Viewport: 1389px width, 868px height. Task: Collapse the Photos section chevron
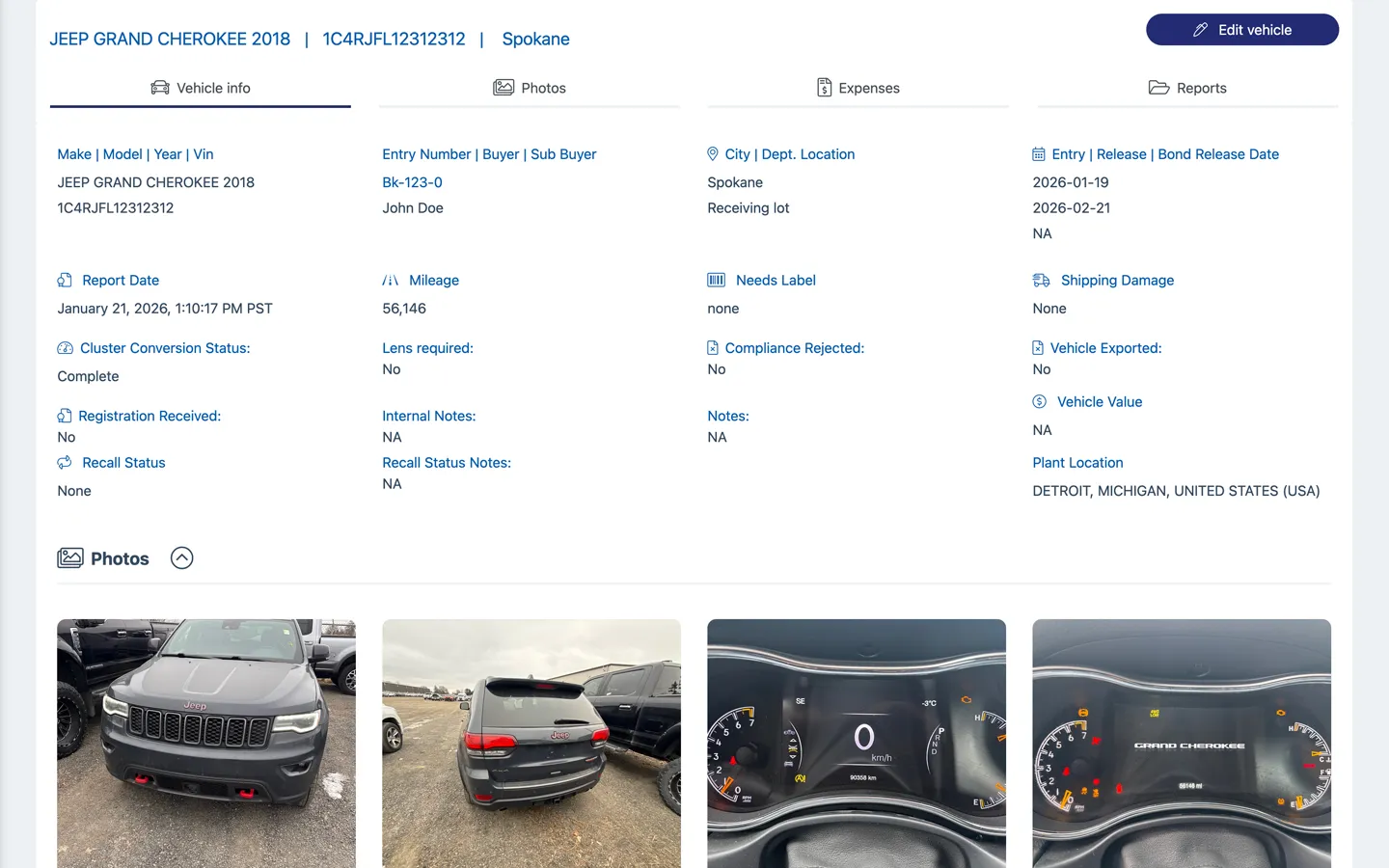(181, 558)
